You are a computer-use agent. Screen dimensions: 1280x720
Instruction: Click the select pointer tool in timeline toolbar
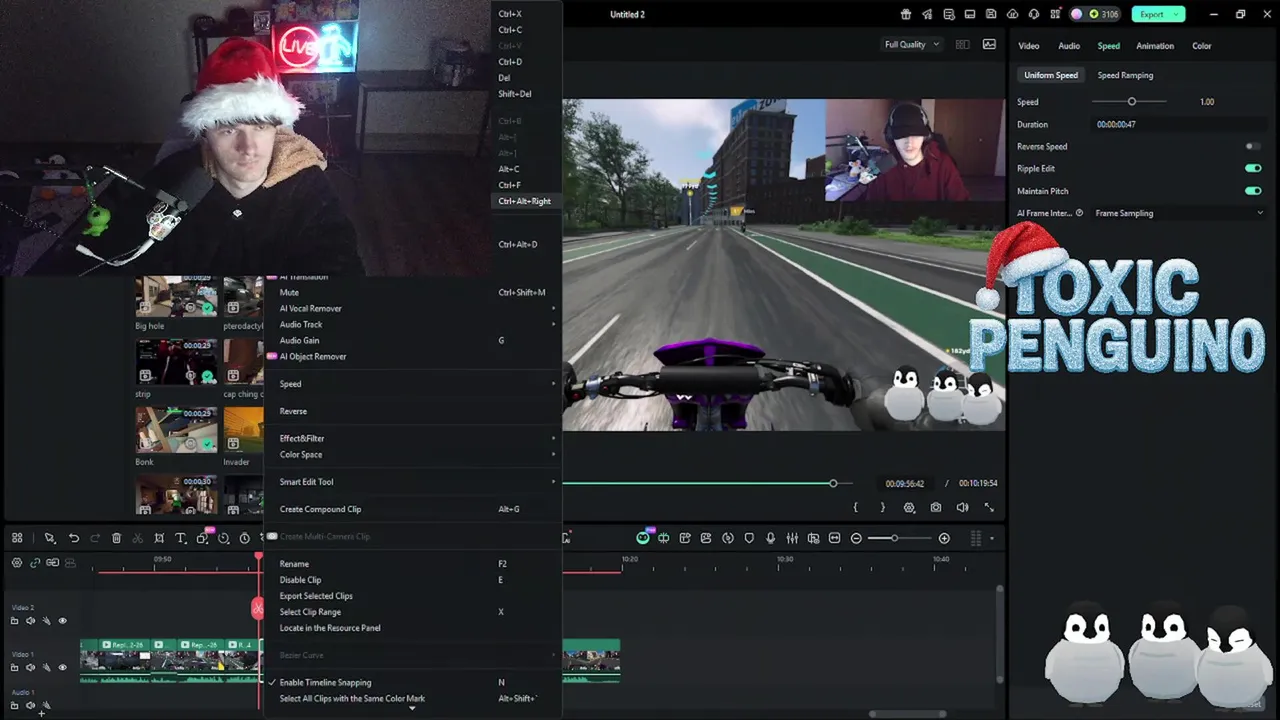(49, 538)
